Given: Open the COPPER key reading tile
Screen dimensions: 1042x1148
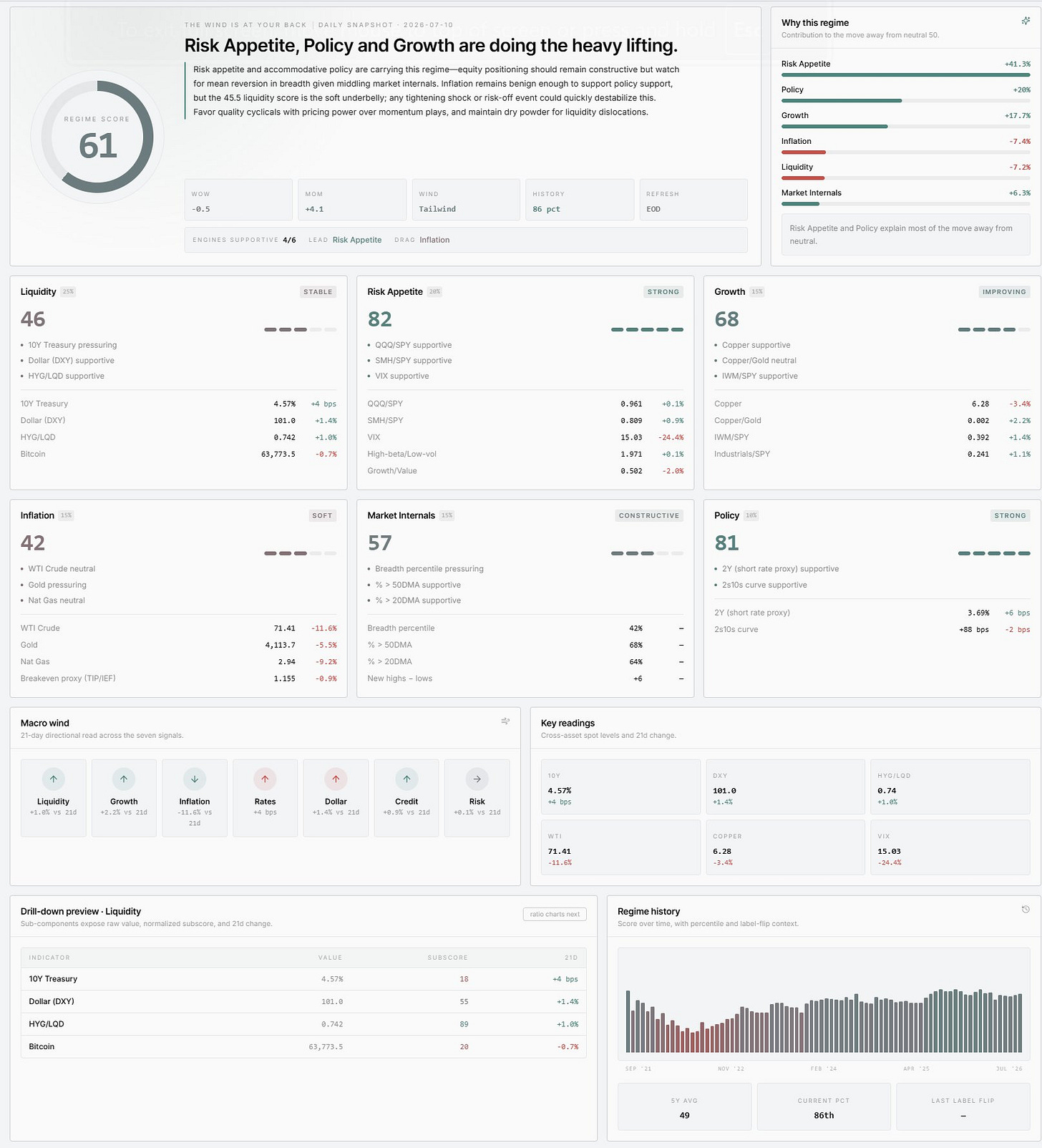Looking at the screenshot, I should point(785,847).
